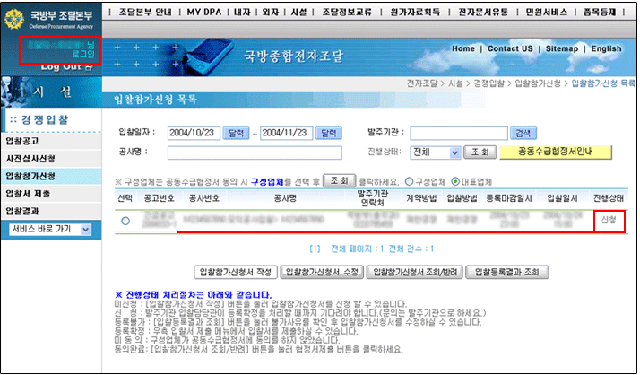
Task: Open the 시설 top menu
Action: pos(299,12)
